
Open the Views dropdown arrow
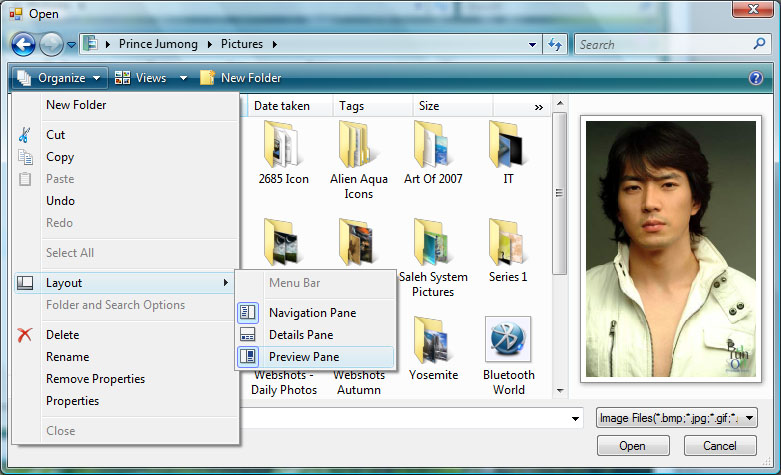[183, 78]
